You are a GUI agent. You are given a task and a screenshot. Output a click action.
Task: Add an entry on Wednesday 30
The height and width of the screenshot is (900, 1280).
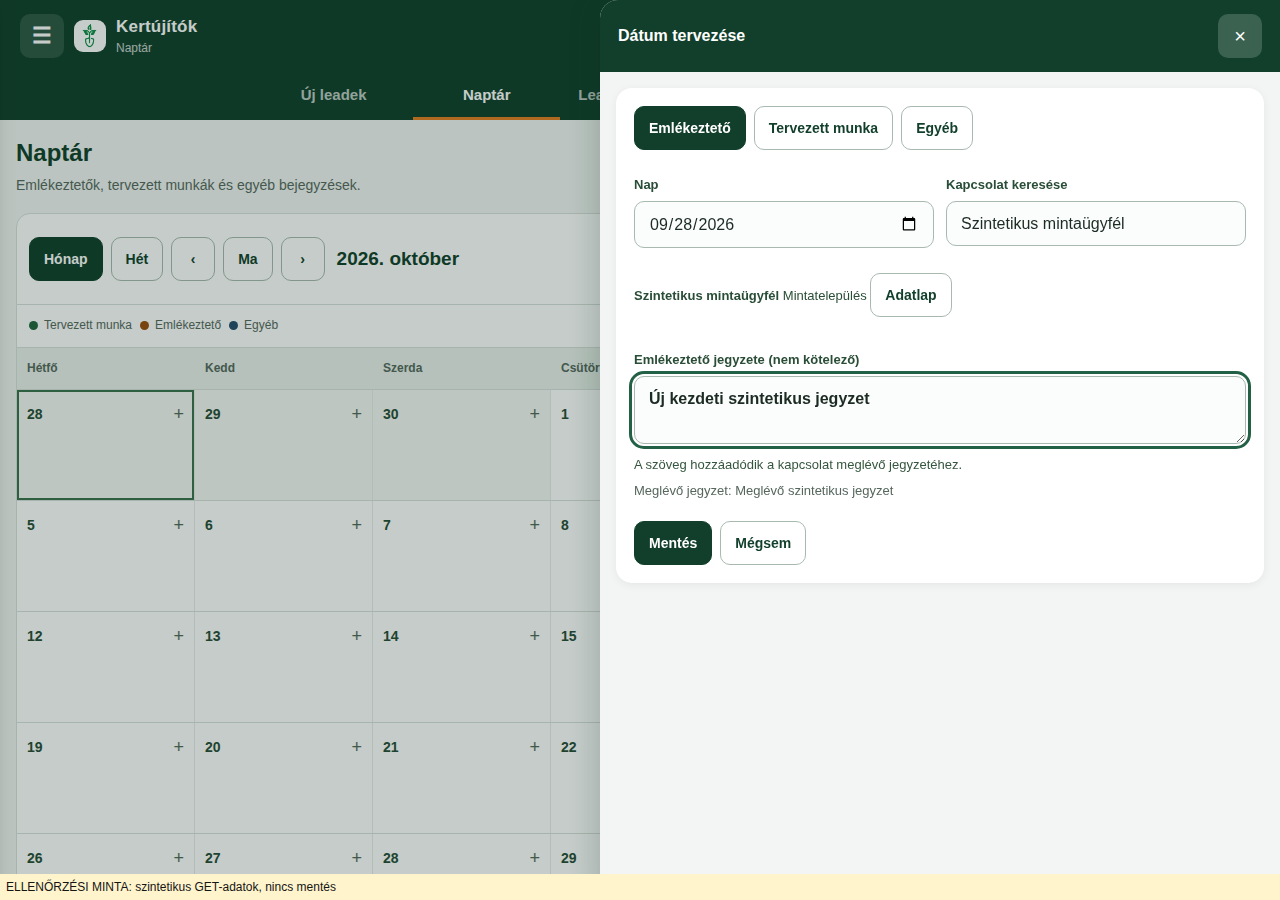(x=535, y=413)
